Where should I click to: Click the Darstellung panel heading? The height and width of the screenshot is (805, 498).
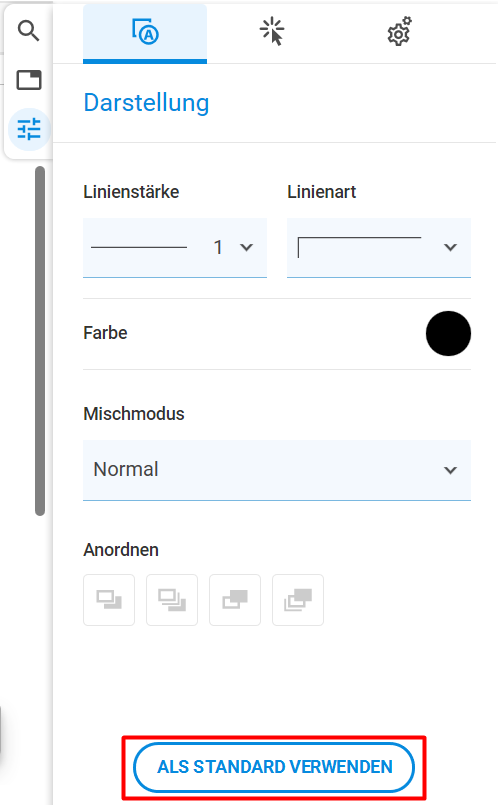146,103
